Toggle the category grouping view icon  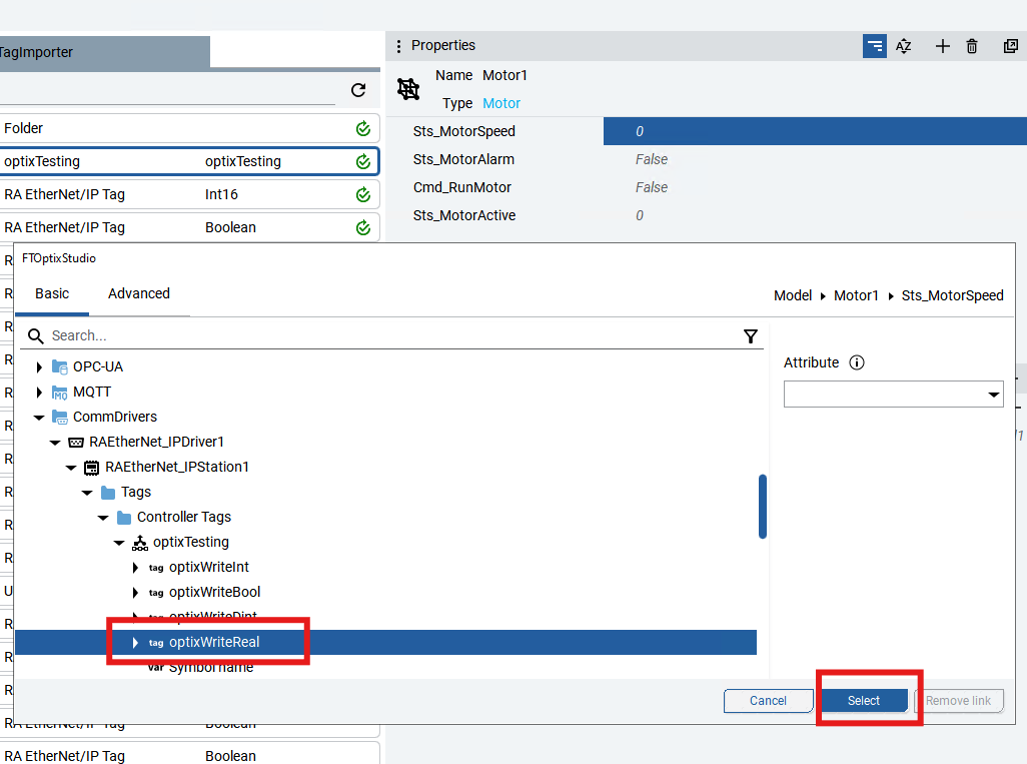click(x=874, y=46)
